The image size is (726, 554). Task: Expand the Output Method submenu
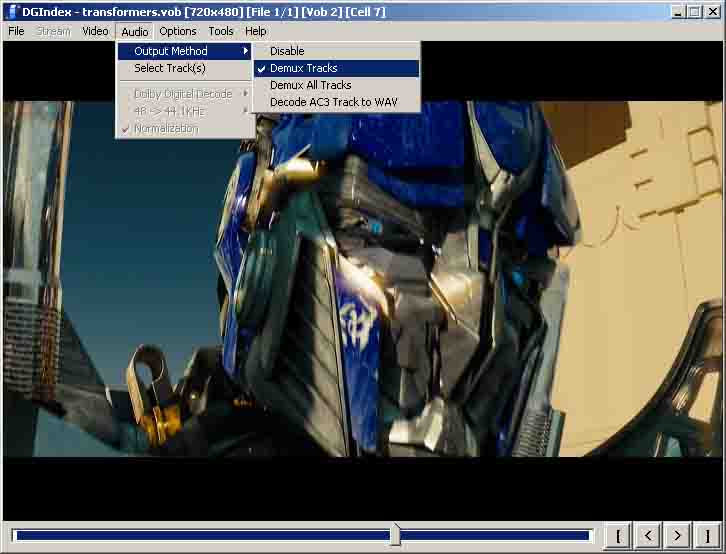coord(185,51)
